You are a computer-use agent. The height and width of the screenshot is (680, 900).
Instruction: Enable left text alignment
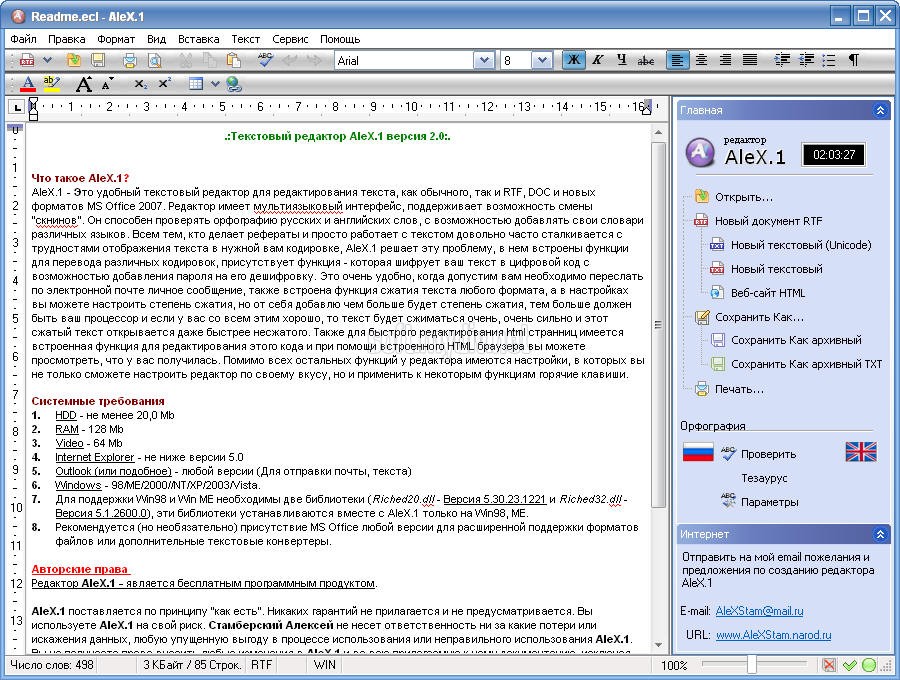coord(677,60)
